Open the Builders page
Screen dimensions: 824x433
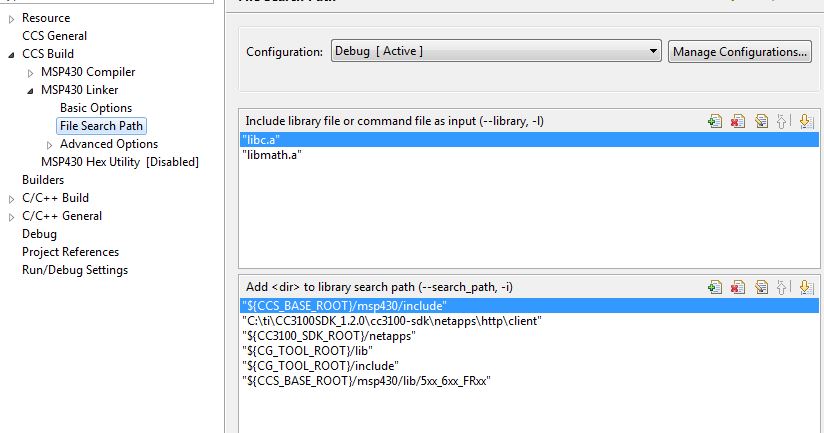click(x=43, y=180)
